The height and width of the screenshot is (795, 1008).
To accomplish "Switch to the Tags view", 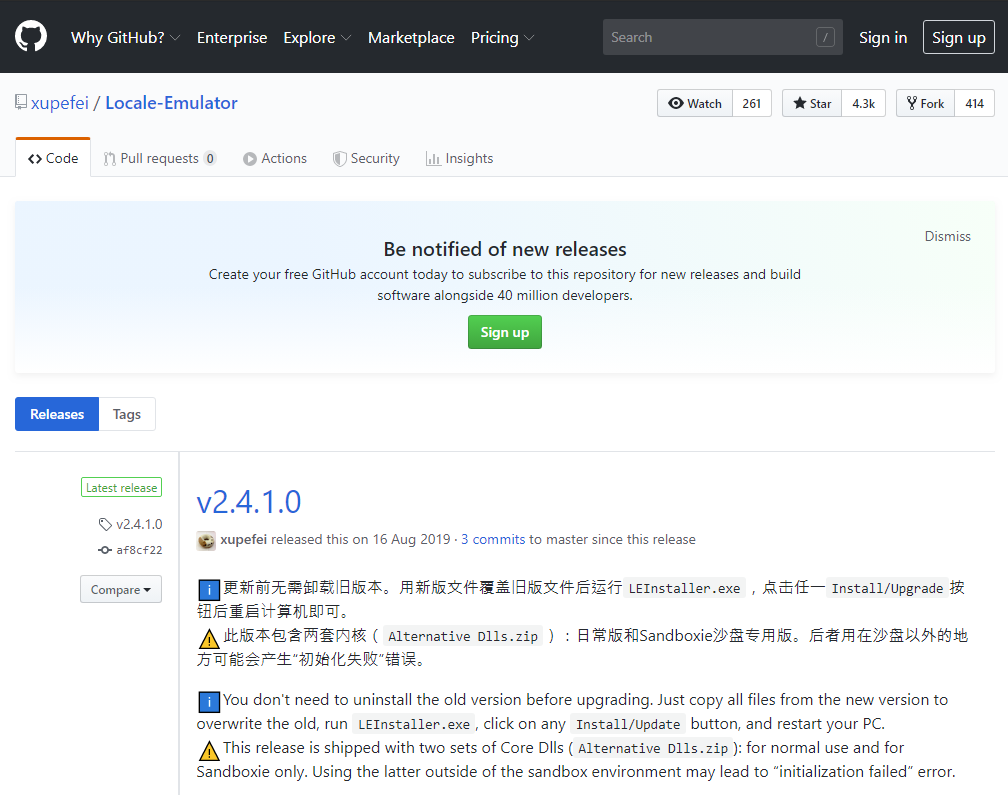I will tap(127, 414).
